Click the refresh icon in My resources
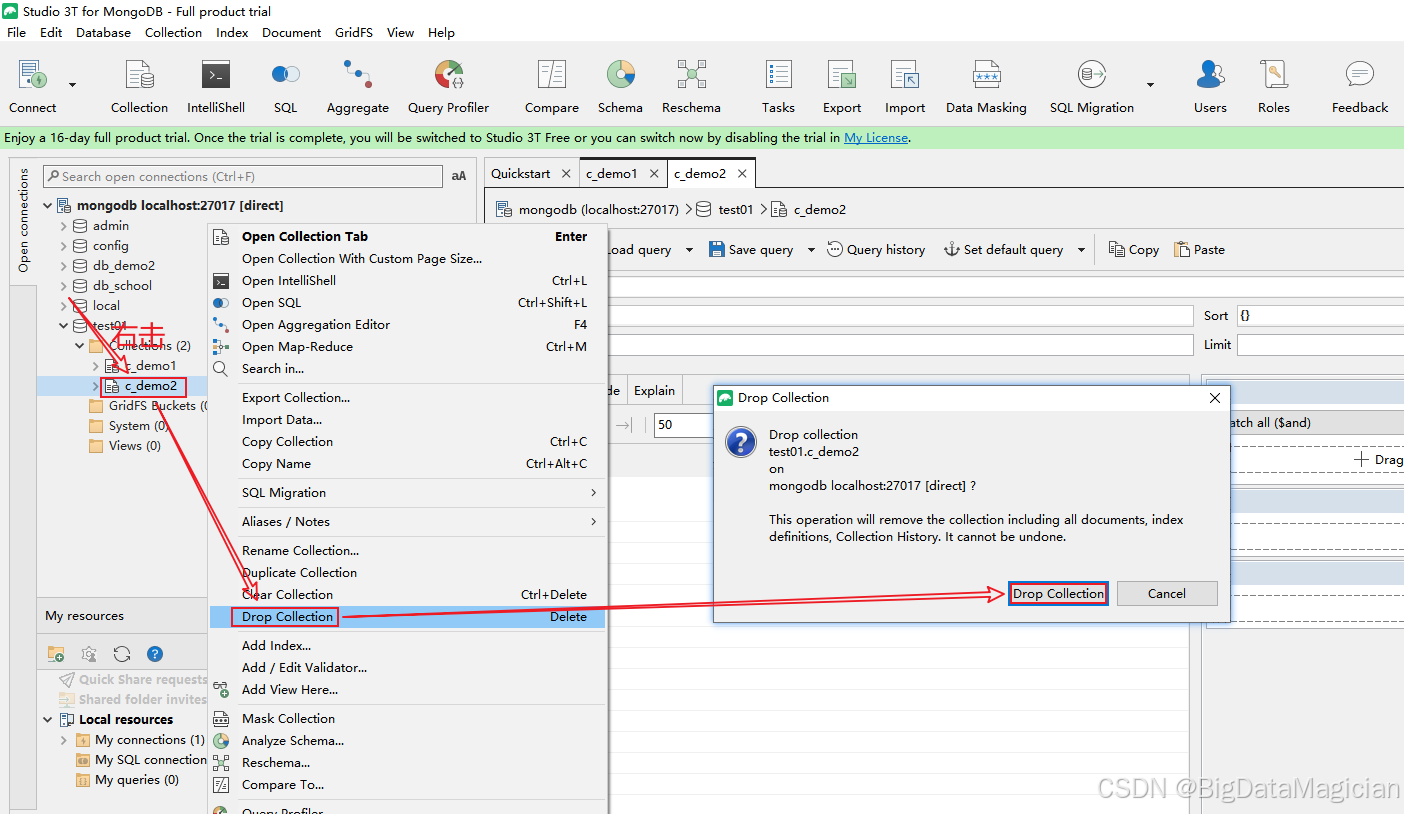 122,654
